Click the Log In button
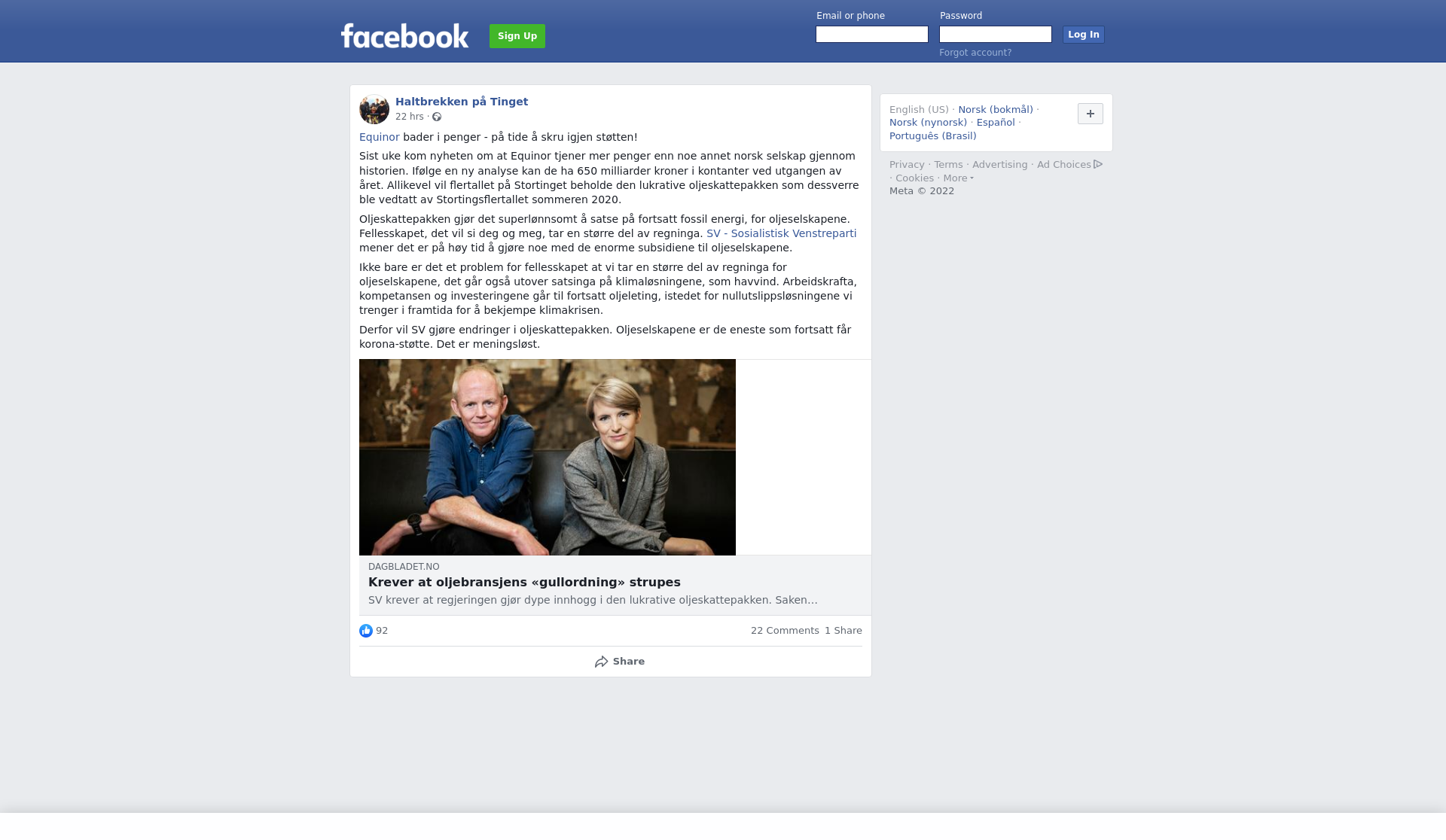 coord(1084,35)
